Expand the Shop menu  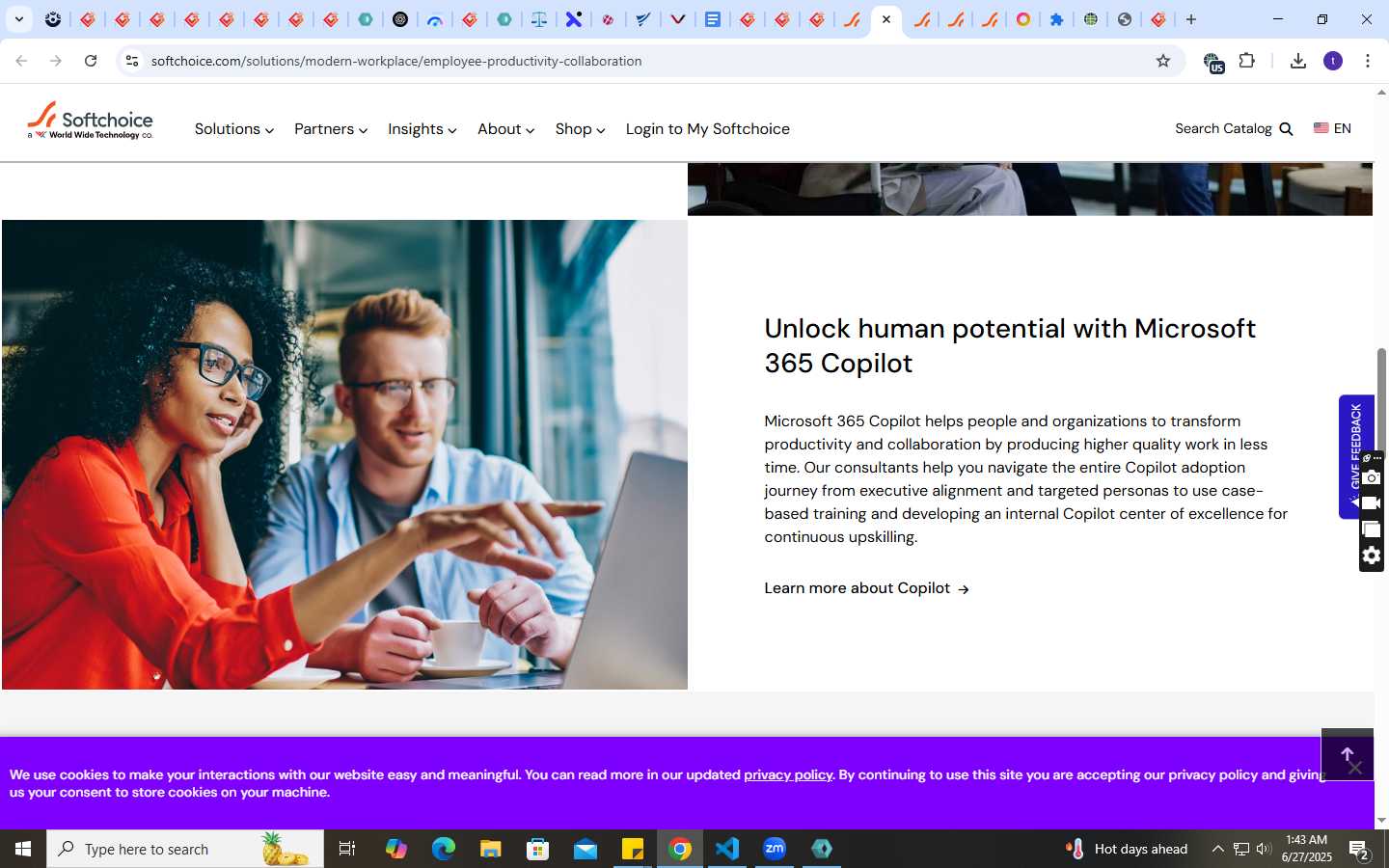pos(581,129)
